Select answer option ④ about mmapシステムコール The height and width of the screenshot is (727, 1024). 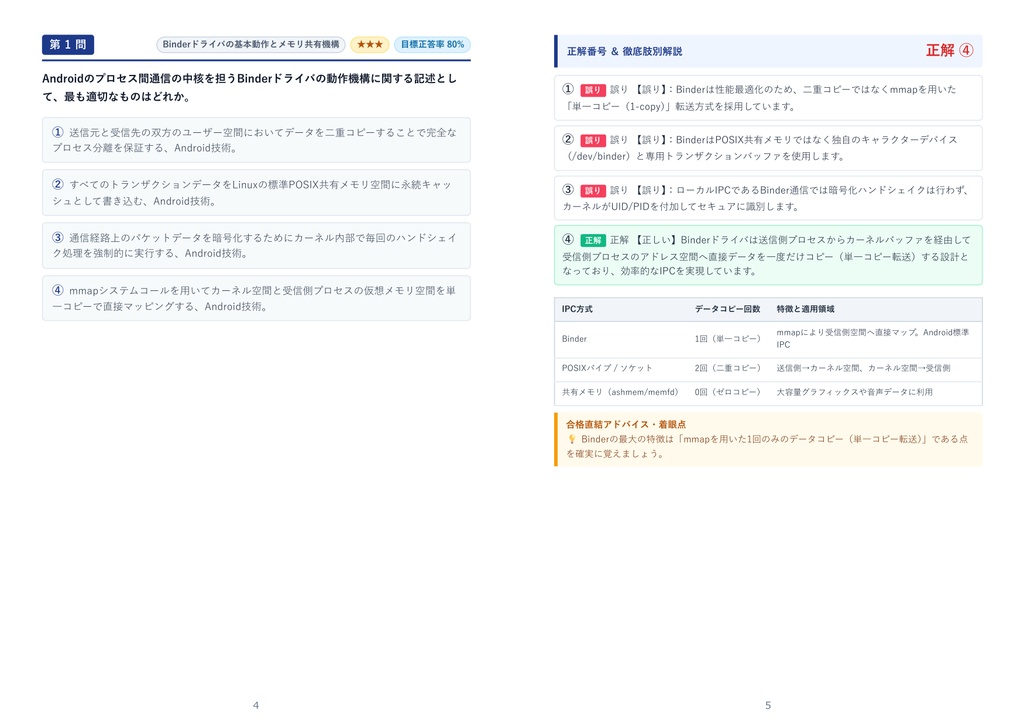[256, 299]
